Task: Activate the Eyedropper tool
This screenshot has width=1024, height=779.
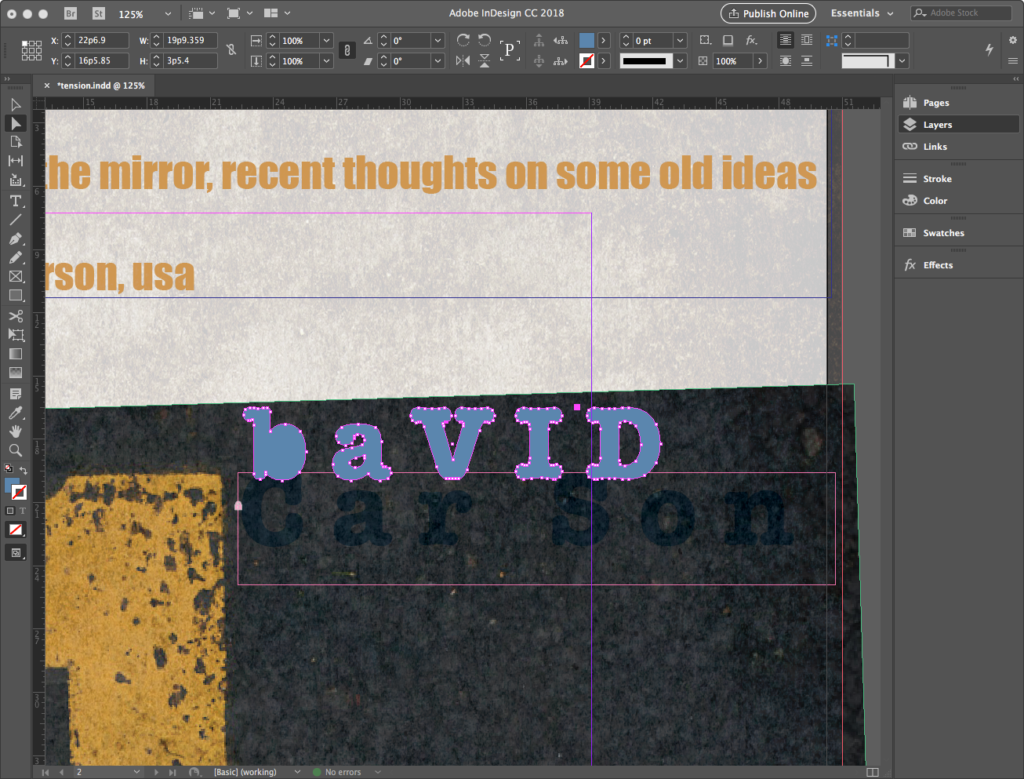Action: [x=16, y=412]
